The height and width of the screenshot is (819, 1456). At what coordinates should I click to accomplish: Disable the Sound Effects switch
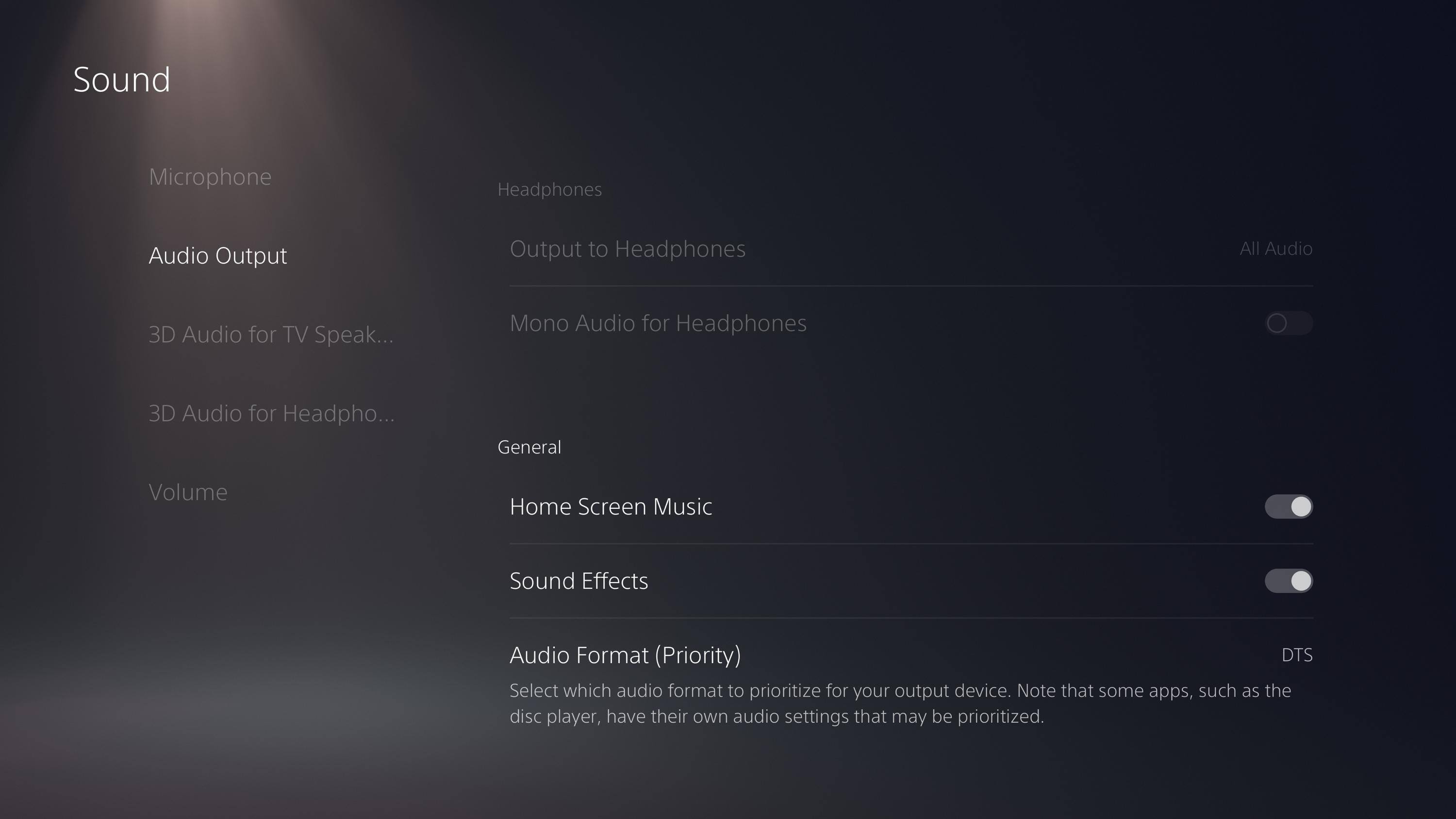pyautogui.click(x=1288, y=581)
